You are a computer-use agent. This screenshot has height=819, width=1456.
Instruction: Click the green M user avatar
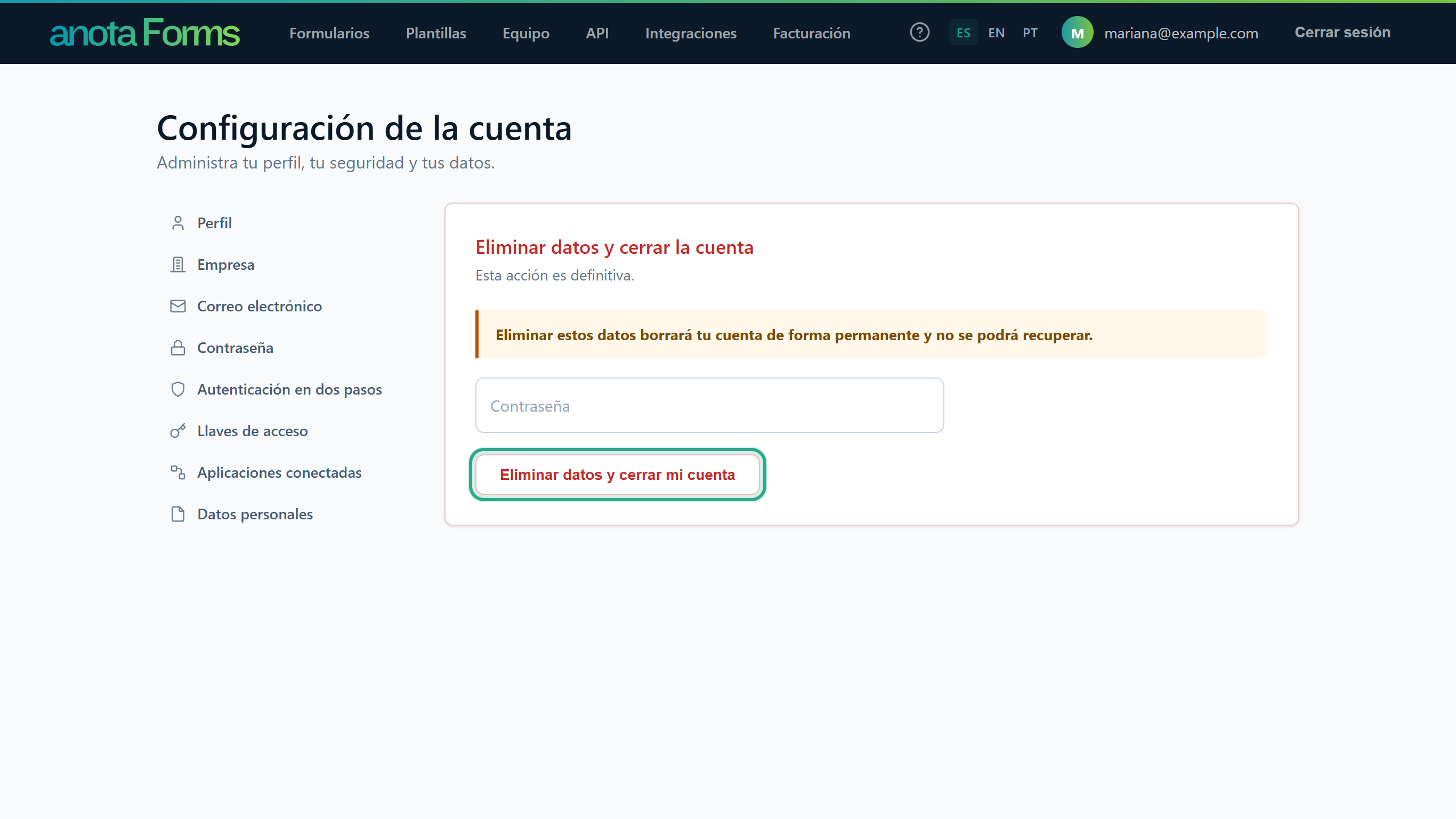click(1077, 32)
